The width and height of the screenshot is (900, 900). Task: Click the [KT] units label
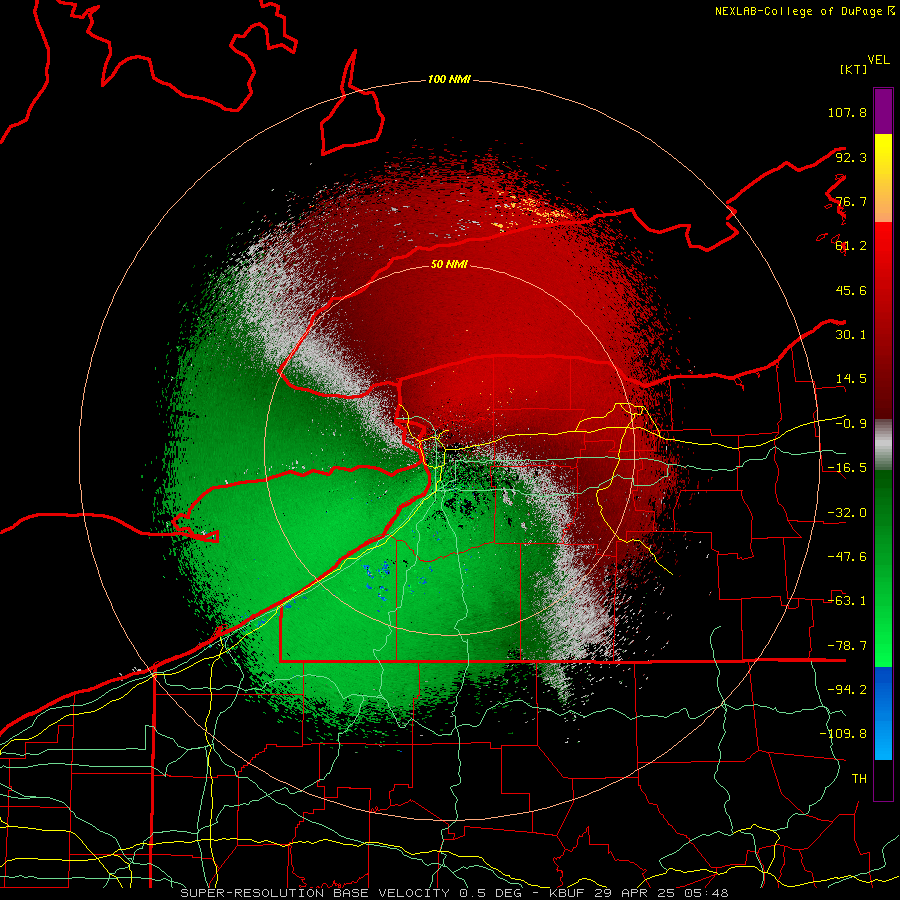pyautogui.click(x=854, y=69)
